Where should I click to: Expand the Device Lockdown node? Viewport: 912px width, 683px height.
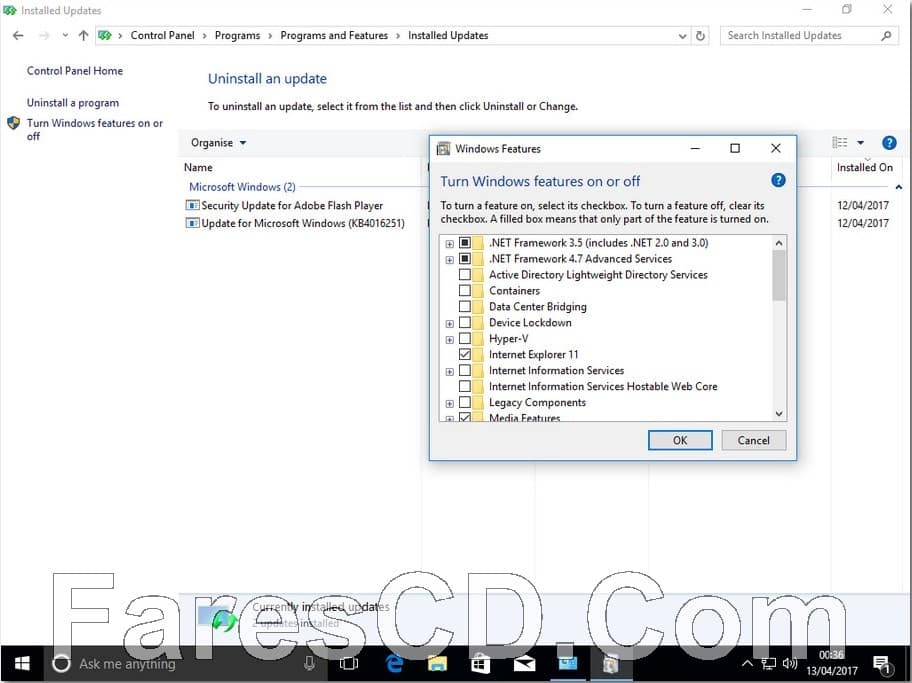(450, 323)
